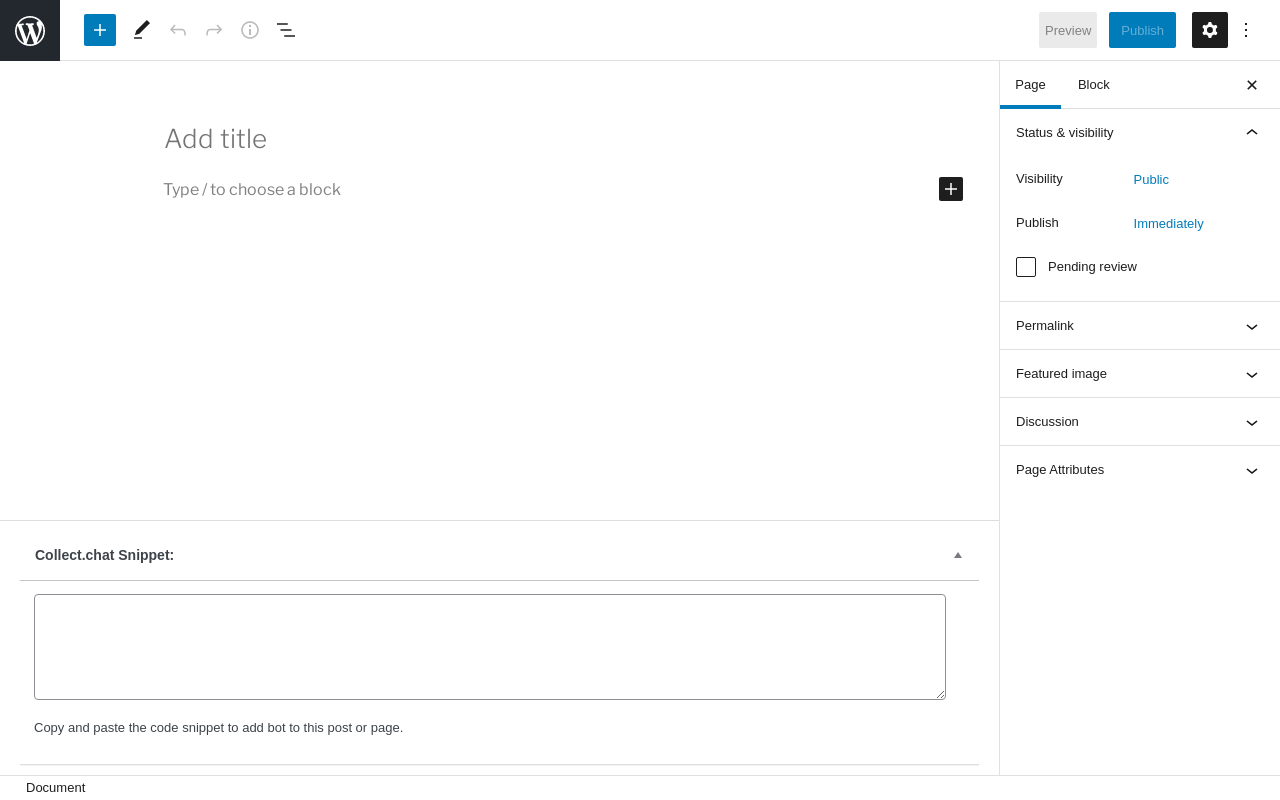This screenshot has height=800, width=1280.
Task: Collapse the Status & visibility panel
Action: point(1252,133)
